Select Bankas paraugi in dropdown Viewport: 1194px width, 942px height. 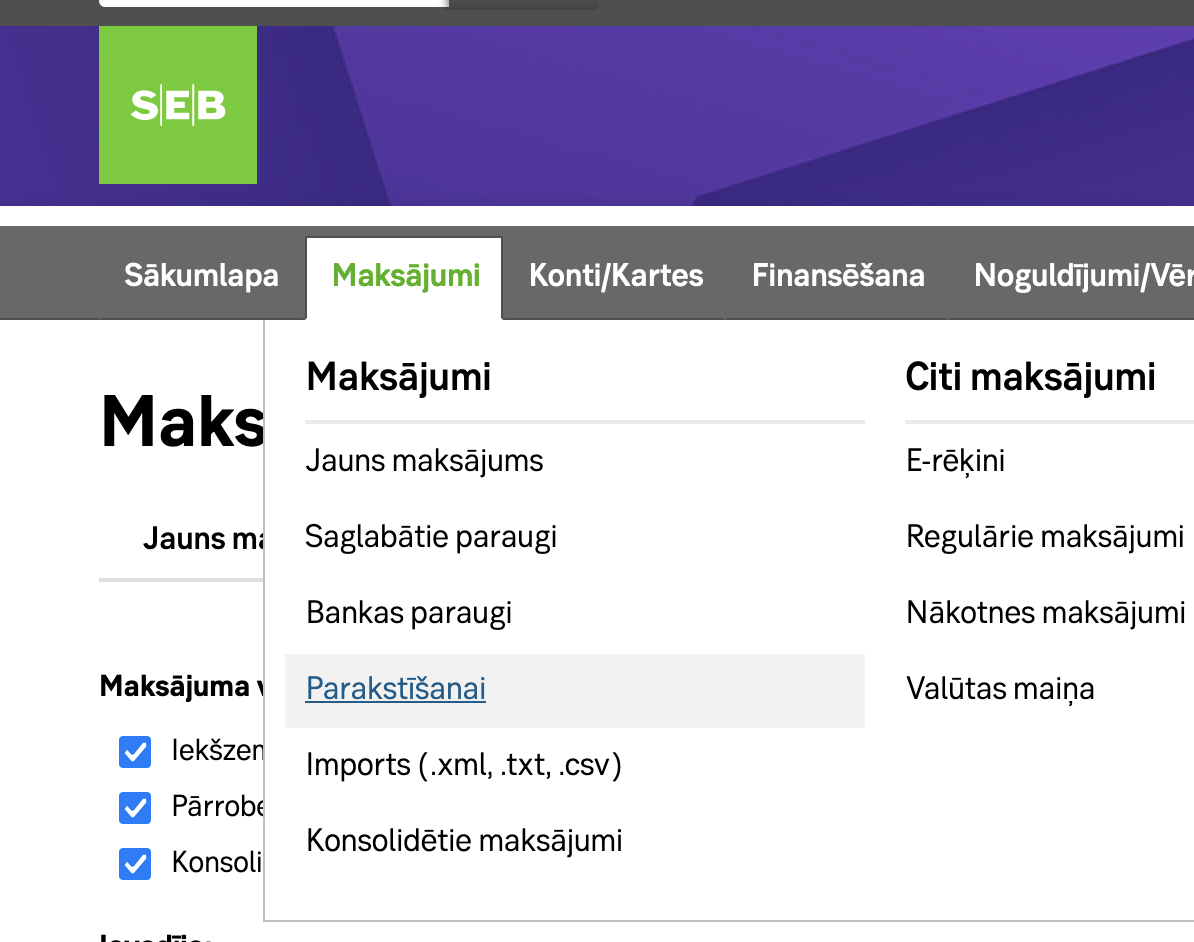(409, 612)
